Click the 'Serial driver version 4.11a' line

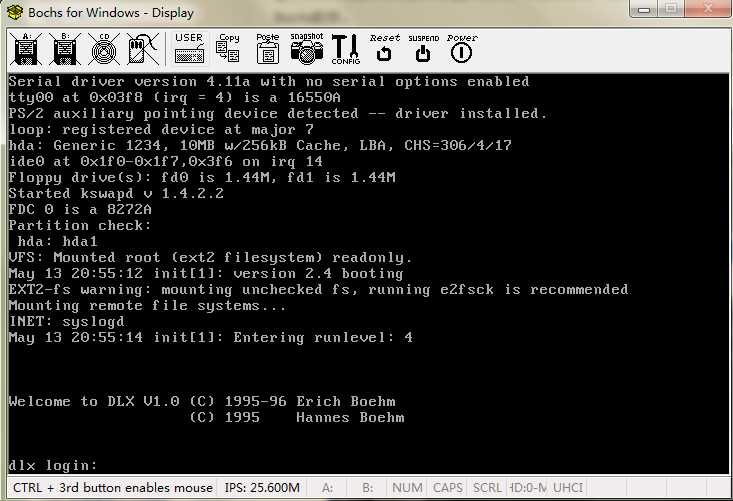pyautogui.click(x=269, y=82)
